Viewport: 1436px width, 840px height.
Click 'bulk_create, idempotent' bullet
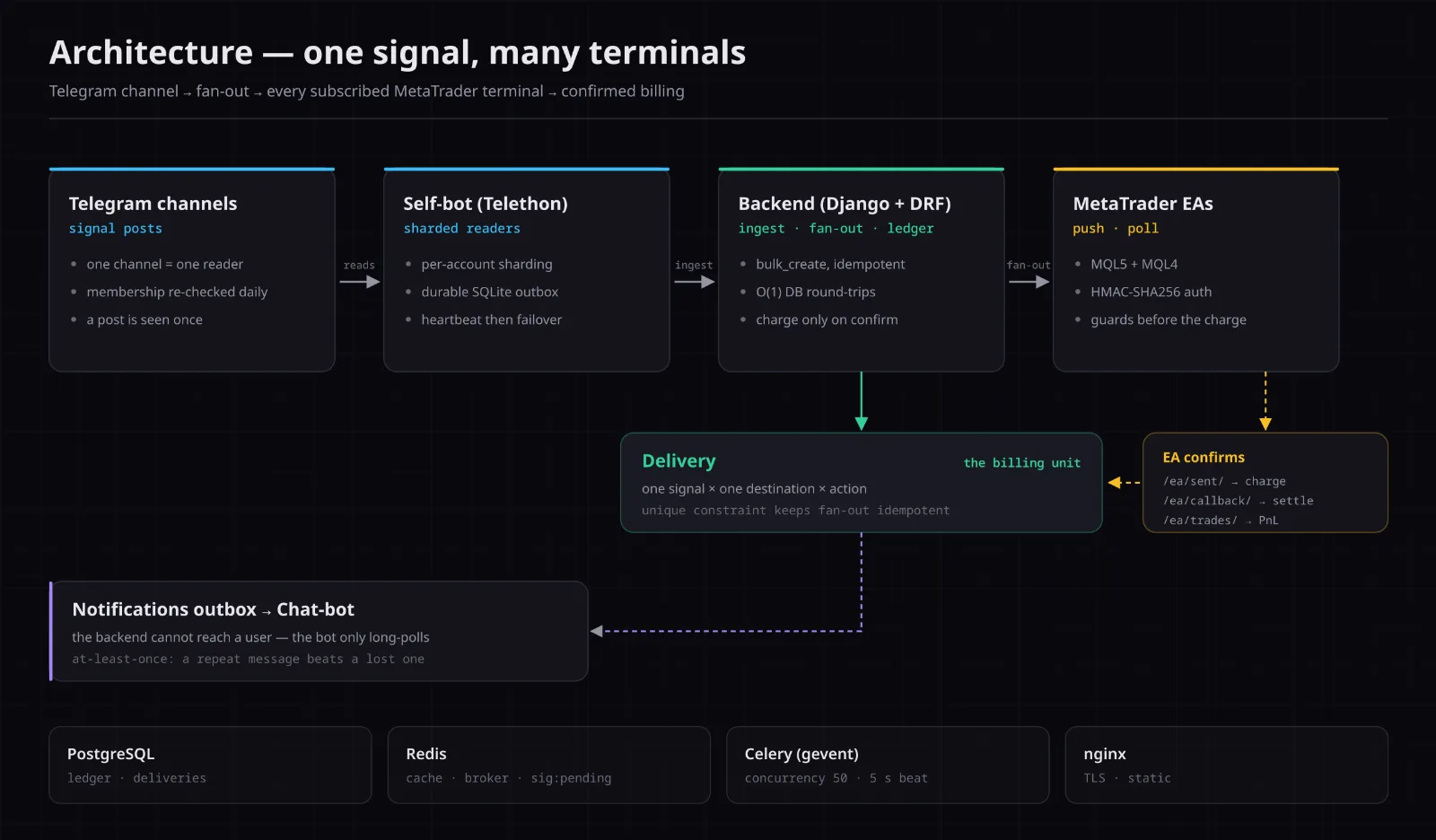[x=830, y=264]
